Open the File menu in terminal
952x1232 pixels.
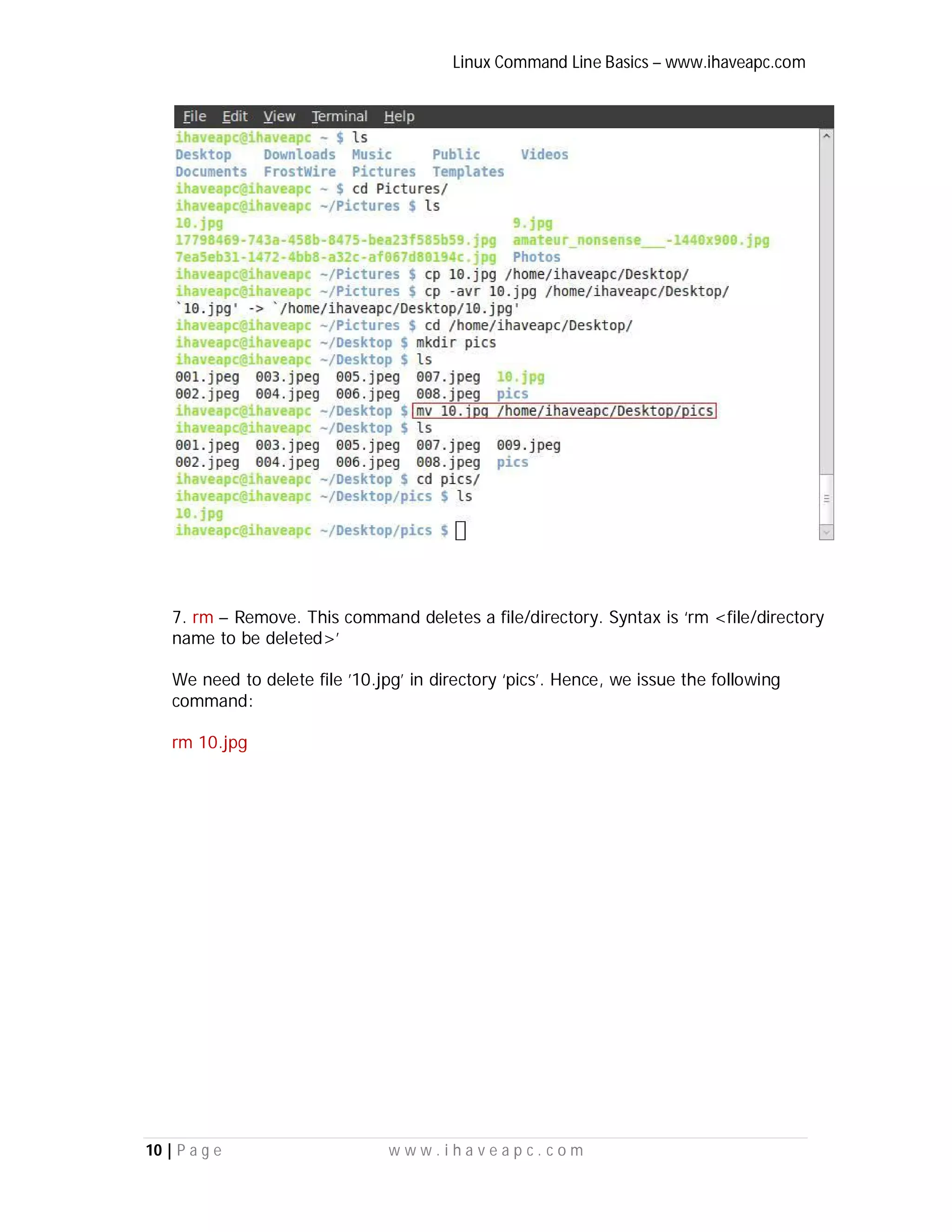pos(195,116)
